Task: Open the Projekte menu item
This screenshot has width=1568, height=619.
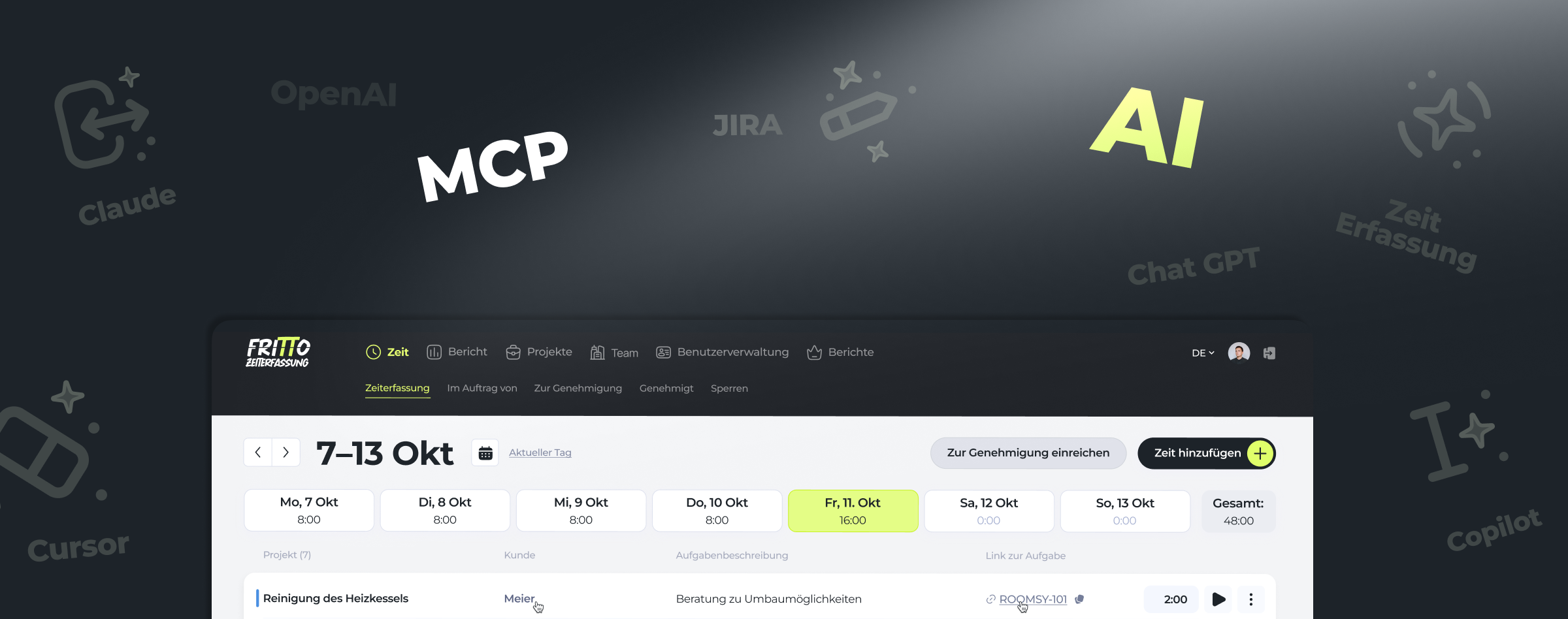Action: [x=539, y=352]
